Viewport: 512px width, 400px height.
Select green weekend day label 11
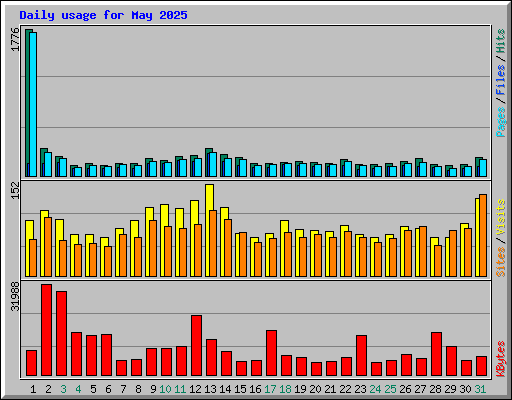(x=180, y=389)
